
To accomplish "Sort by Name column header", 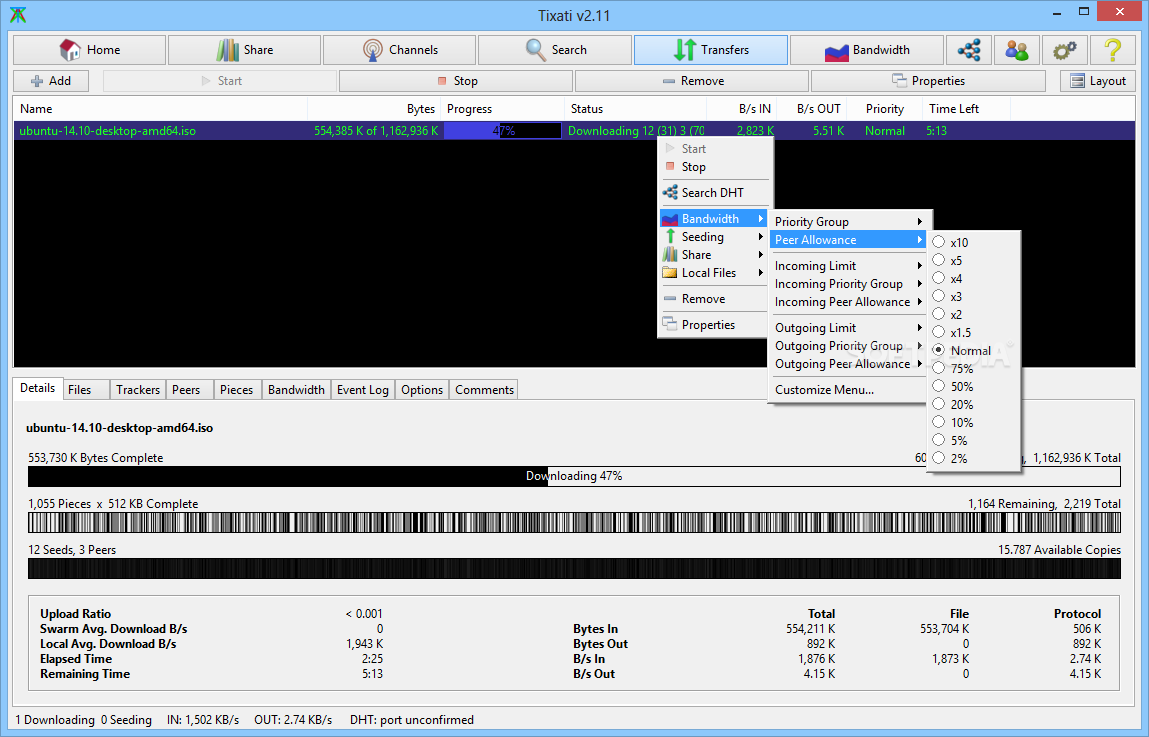I will 160,108.
